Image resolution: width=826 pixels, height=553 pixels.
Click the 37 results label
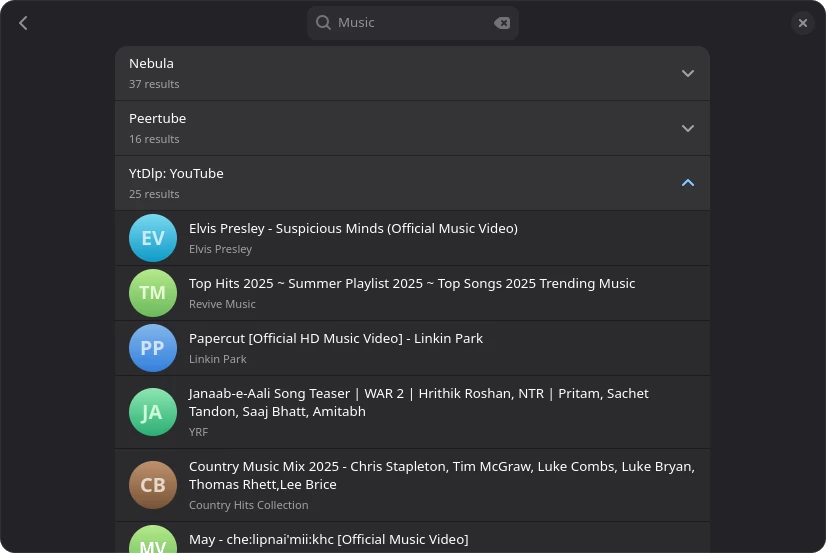pyautogui.click(x=154, y=84)
